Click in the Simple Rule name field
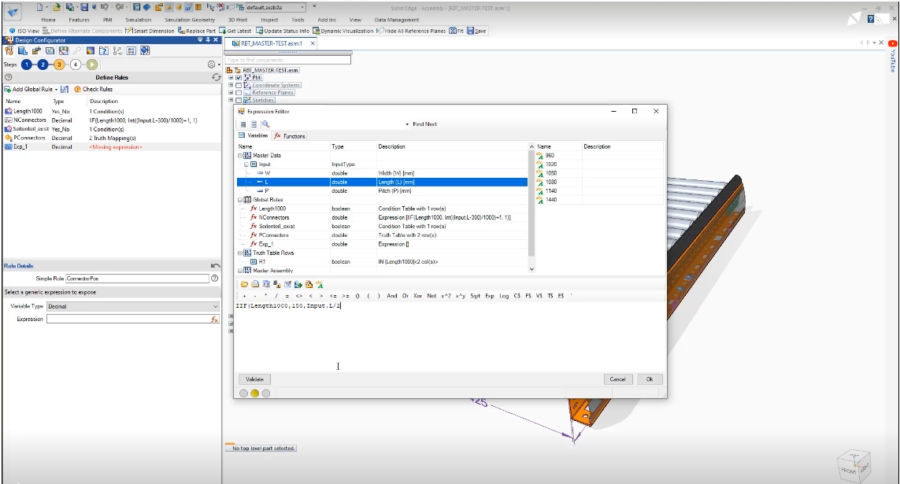Viewport: 900px width, 484px height. (x=135, y=277)
